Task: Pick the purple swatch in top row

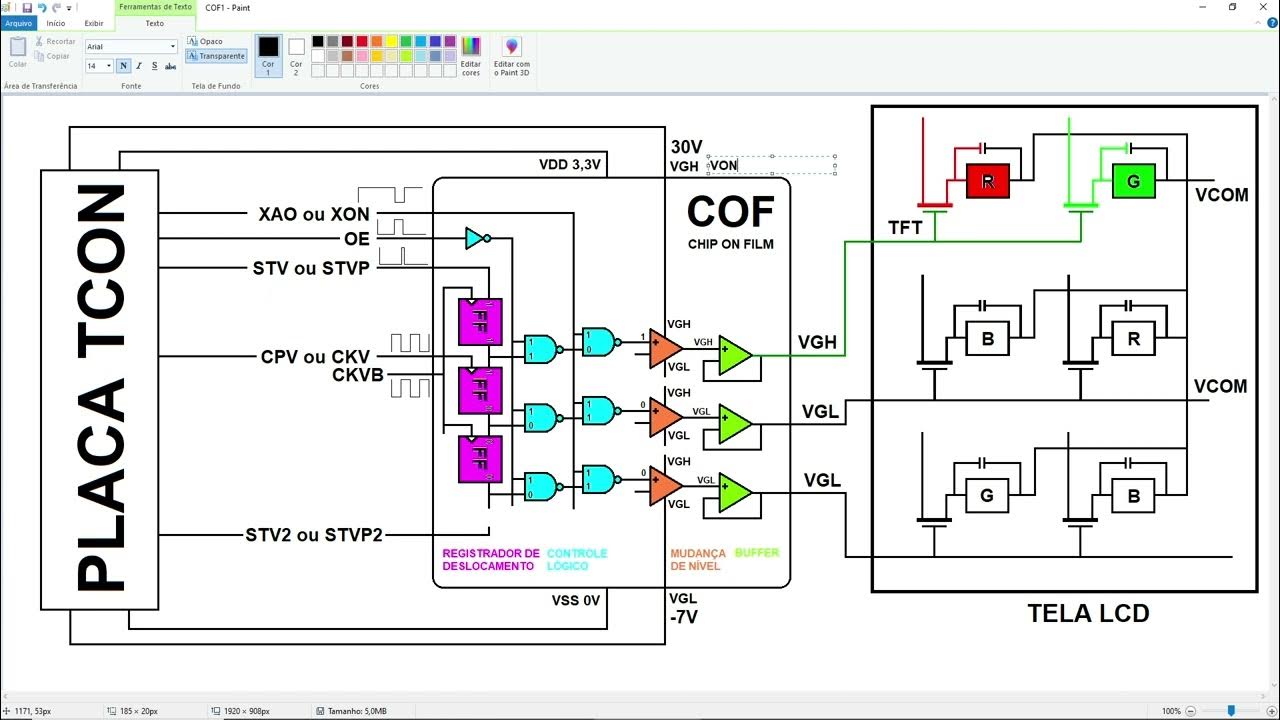Action: click(450, 42)
